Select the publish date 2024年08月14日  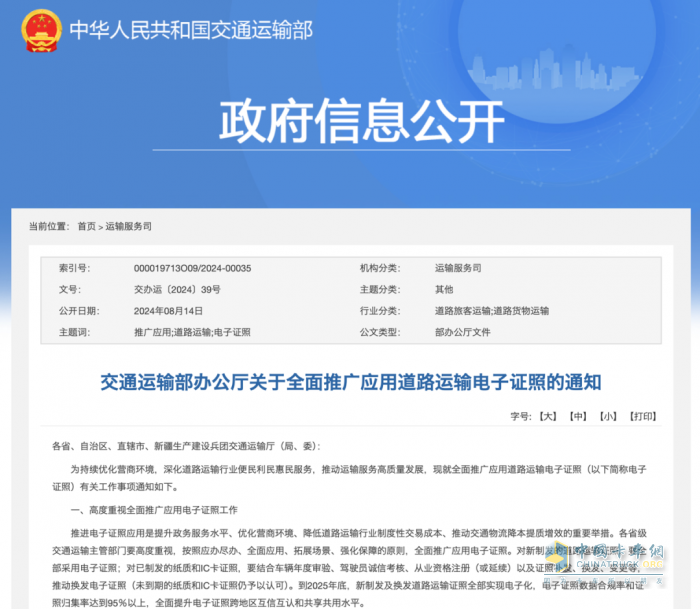[168, 311]
